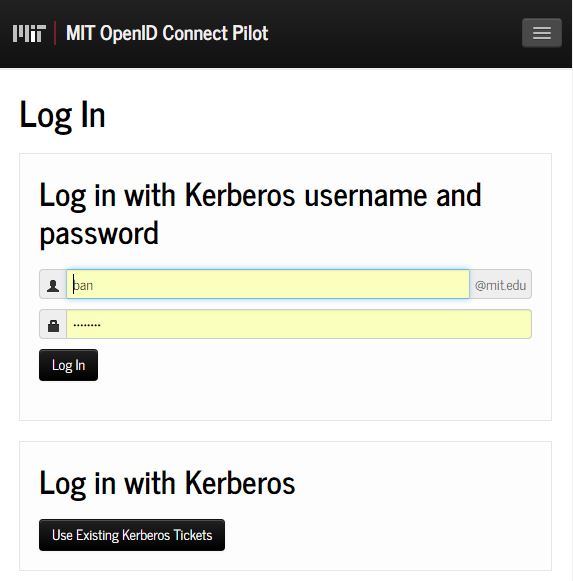573x581 pixels.
Task: Click the Log in with Kerberos heading
Action: (x=167, y=483)
